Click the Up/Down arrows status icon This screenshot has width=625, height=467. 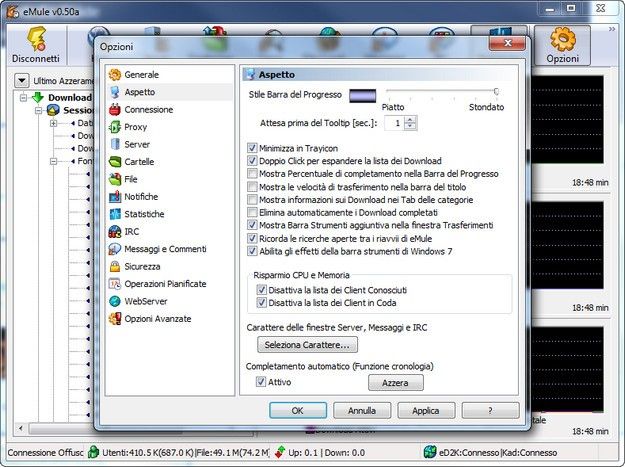[x=280, y=452]
